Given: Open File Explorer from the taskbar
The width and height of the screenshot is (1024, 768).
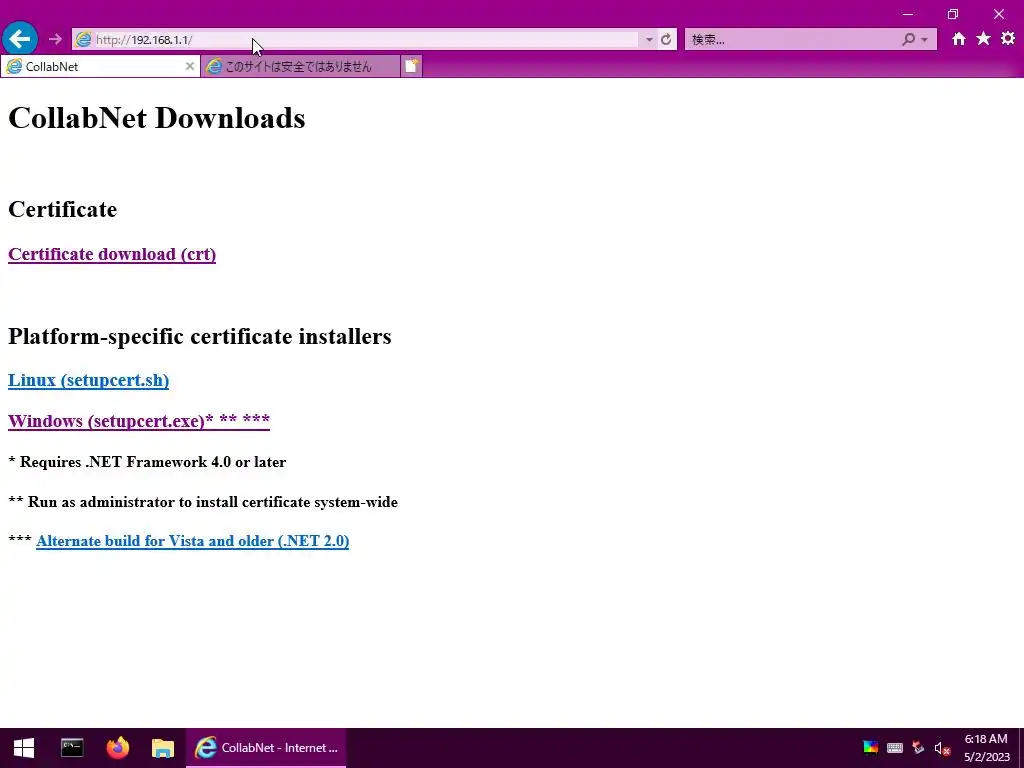Looking at the screenshot, I should pos(163,748).
